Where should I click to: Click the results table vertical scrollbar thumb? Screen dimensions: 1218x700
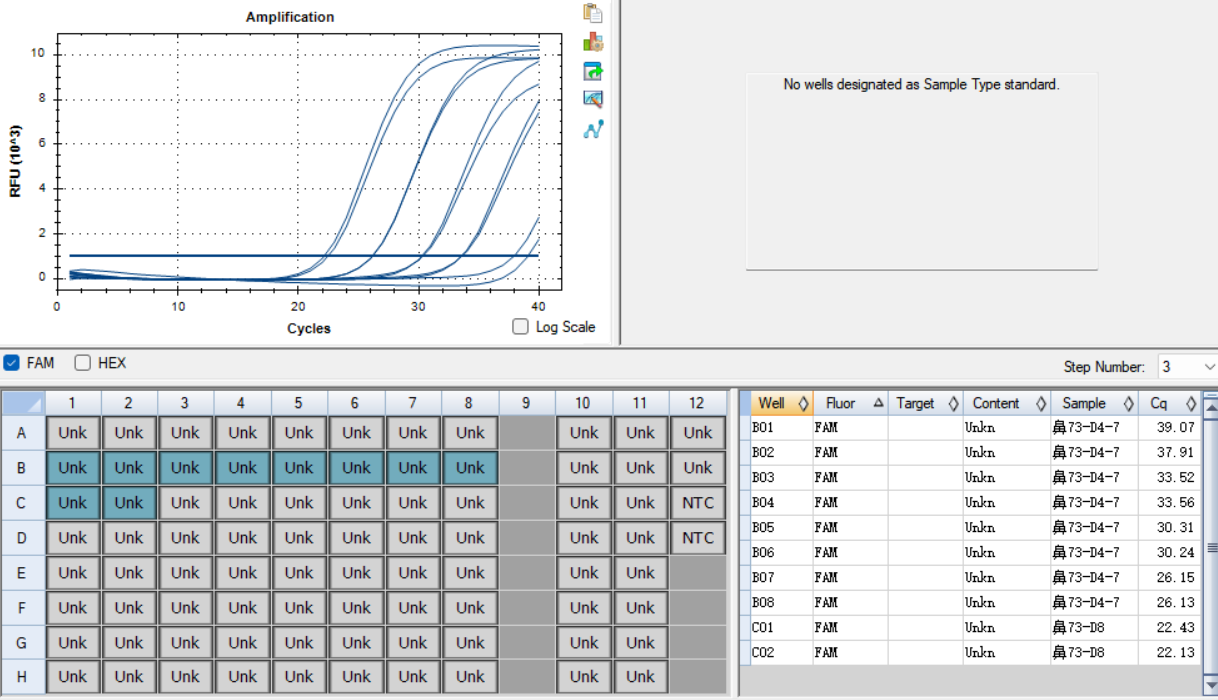tap(1210, 547)
